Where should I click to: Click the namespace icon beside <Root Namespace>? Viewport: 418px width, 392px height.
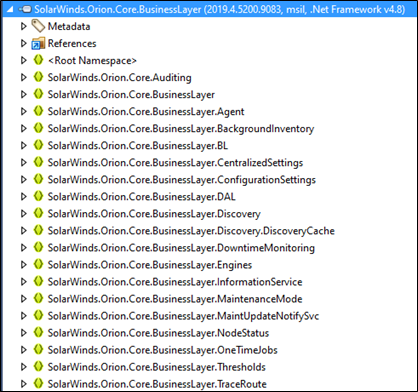(38, 60)
